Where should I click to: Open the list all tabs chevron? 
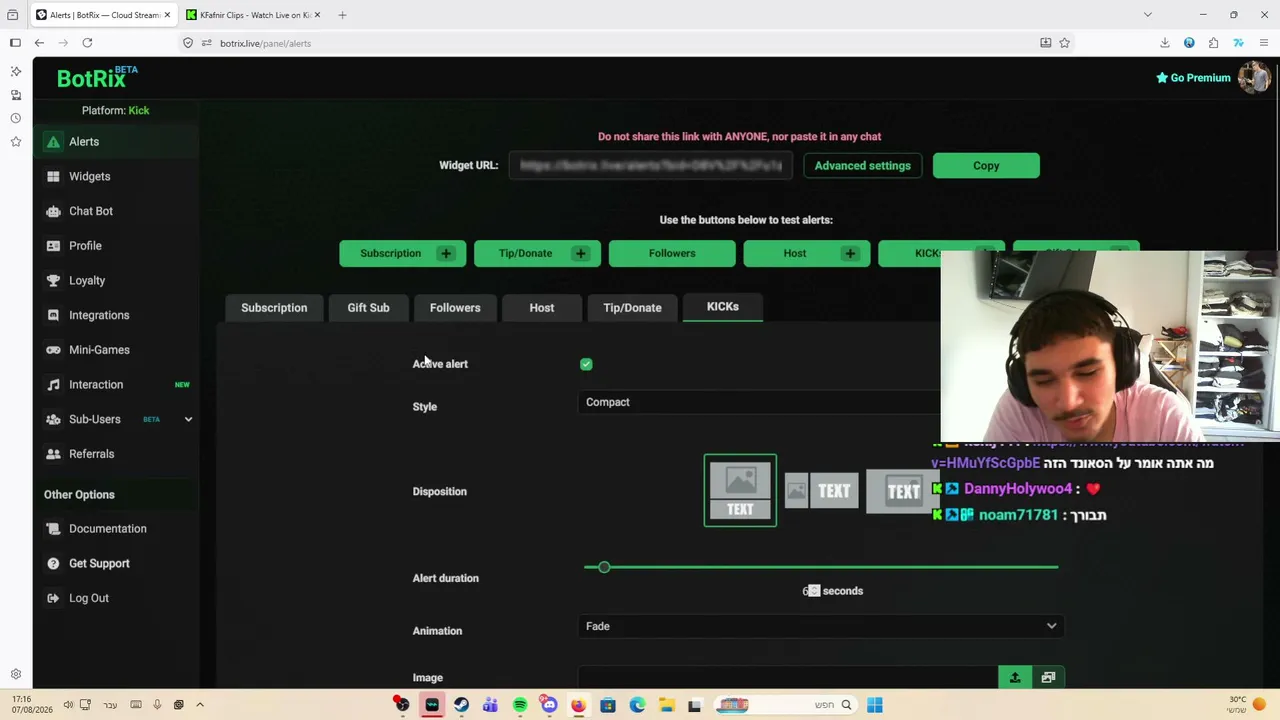tap(1148, 15)
